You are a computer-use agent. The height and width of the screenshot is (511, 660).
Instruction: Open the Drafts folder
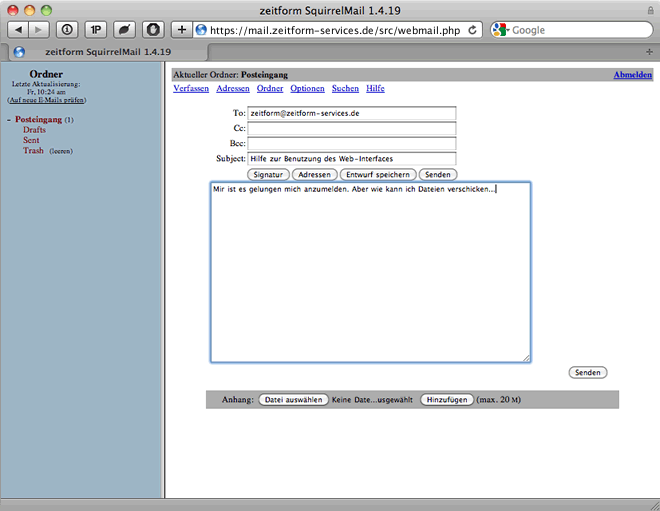point(34,130)
